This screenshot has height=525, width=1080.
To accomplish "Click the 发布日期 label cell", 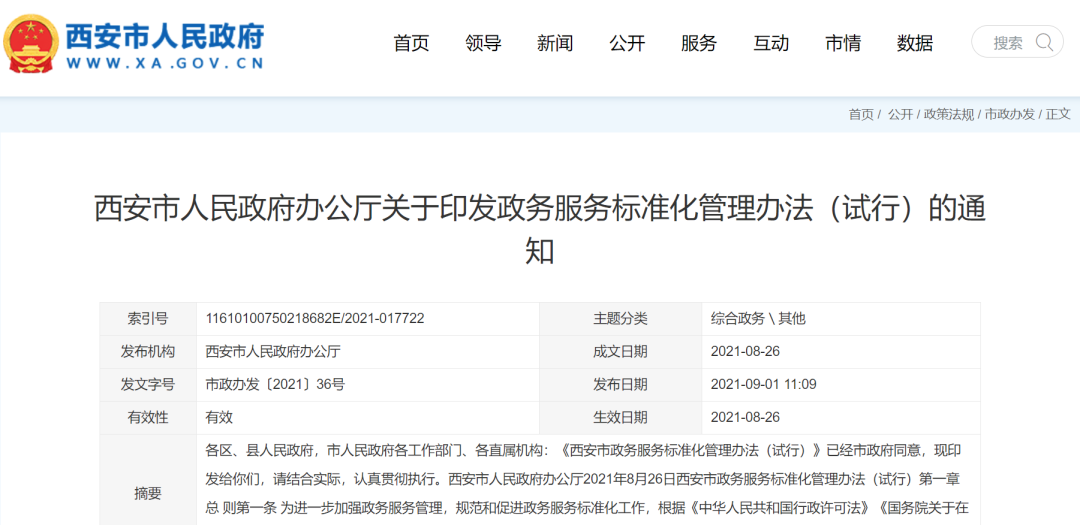I will tap(620, 384).
